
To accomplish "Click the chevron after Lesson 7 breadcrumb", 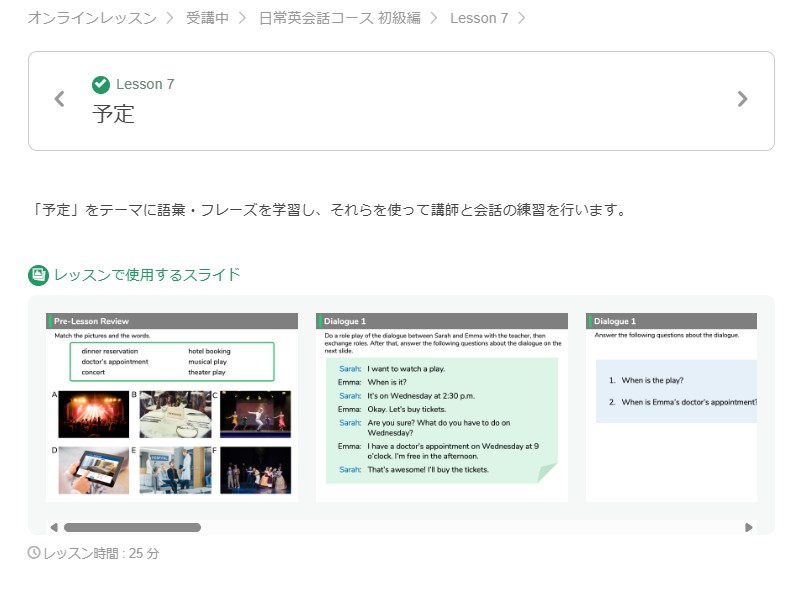I will pos(522,18).
